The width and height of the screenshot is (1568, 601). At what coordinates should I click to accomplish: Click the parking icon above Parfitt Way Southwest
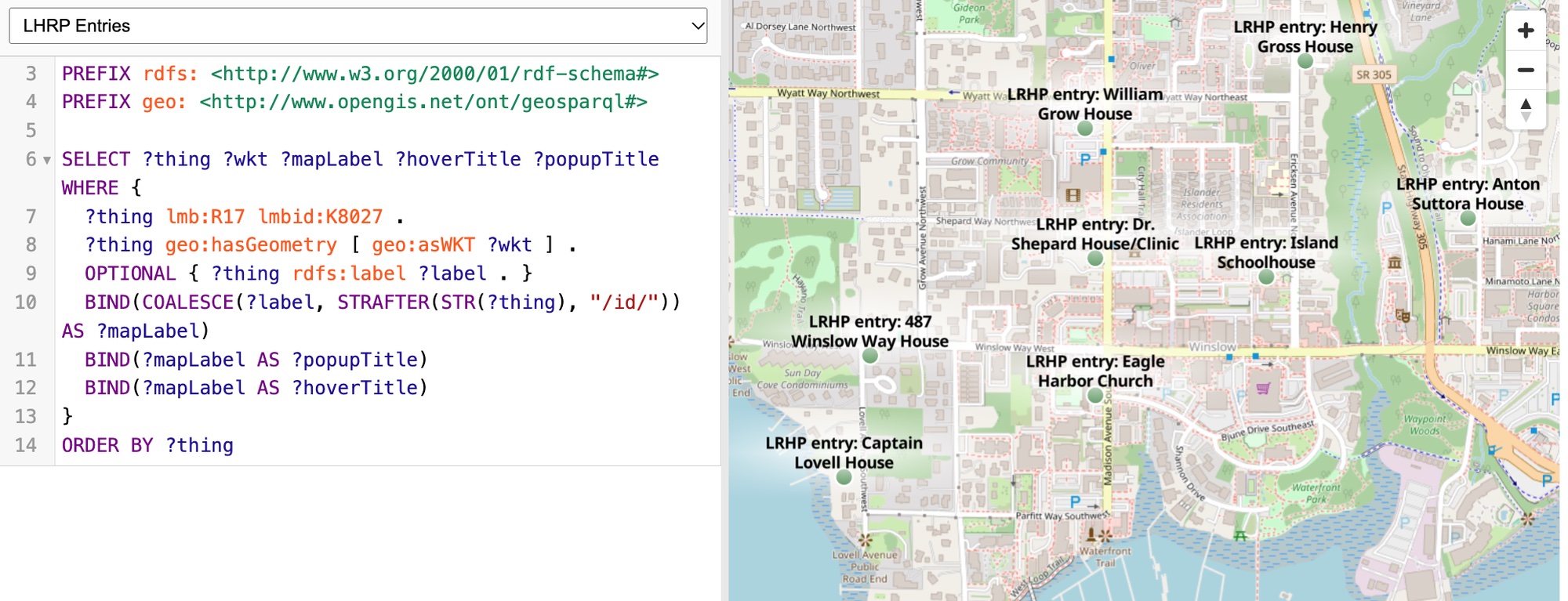[1075, 501]
